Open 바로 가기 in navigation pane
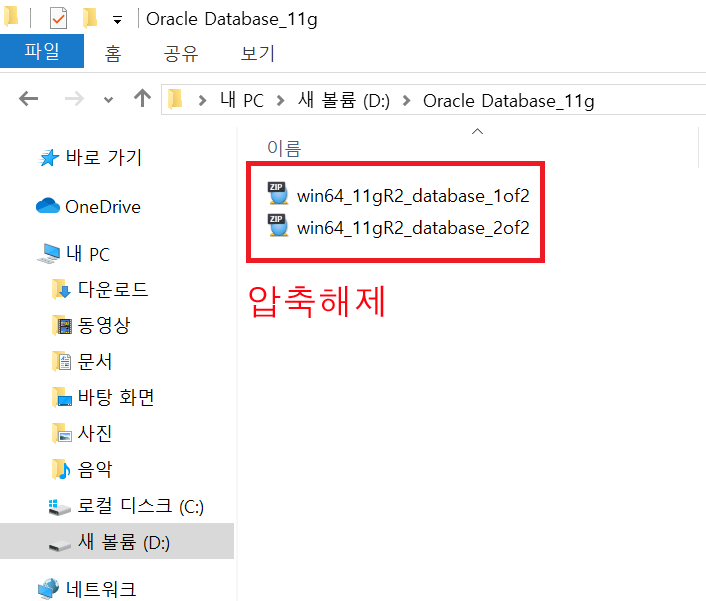Image resolution: width=706 pixels, height=601 pixels. tap(104, 157)
